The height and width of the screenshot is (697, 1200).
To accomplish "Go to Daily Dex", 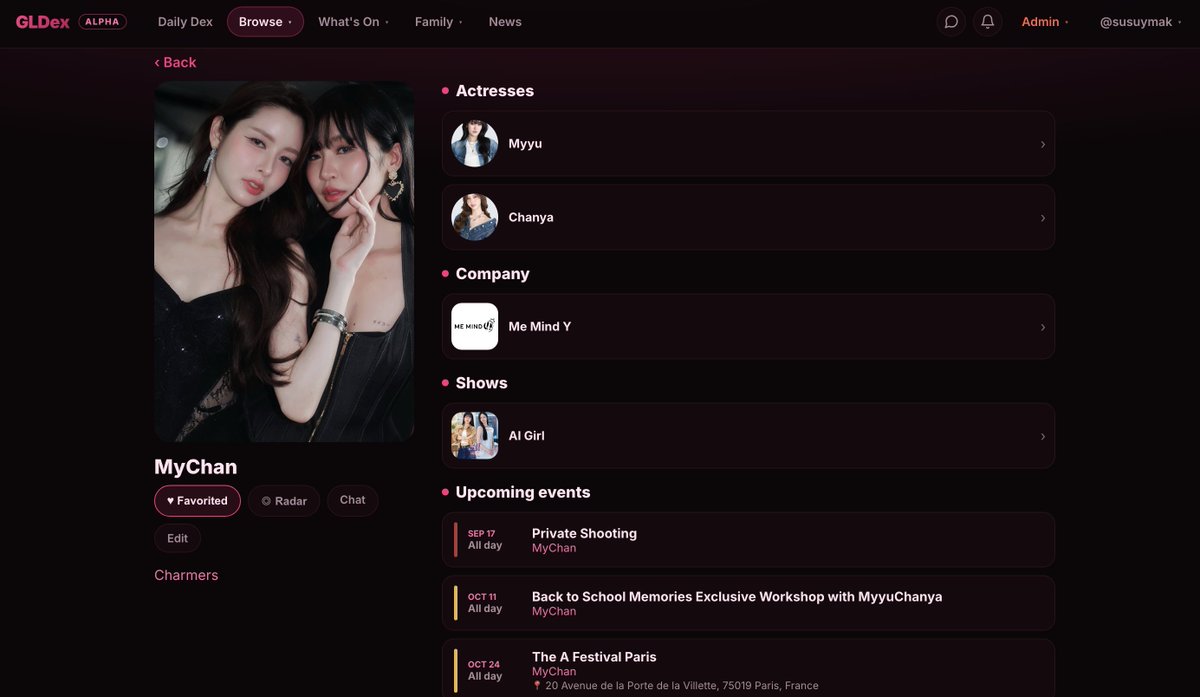I will [x=186, y=22].
